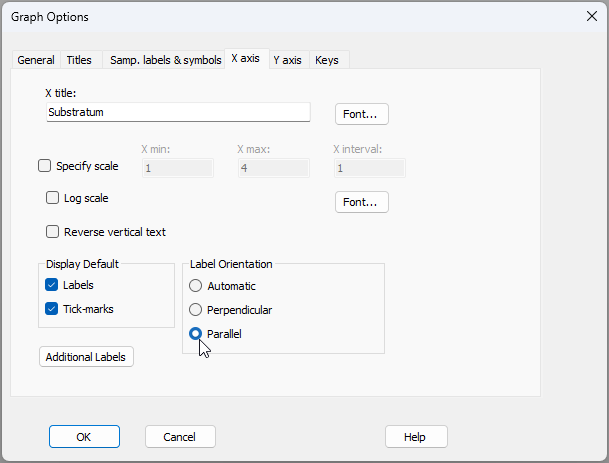Enable the Specify scale checkbox
The height and width of the screenshot is (463, 609).
coord(44,167)
